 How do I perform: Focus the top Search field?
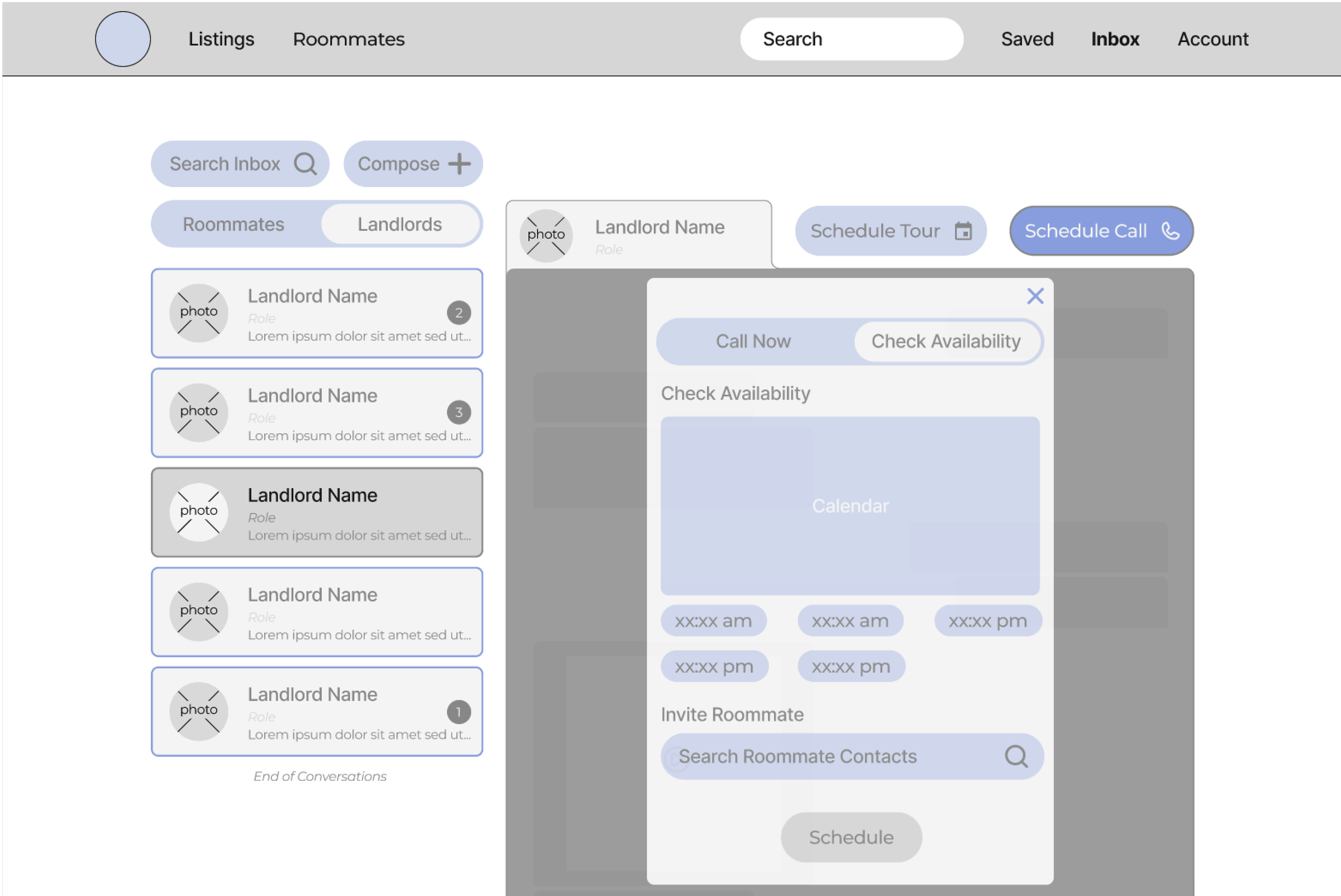pyautogui.click(x=851, y=39)
